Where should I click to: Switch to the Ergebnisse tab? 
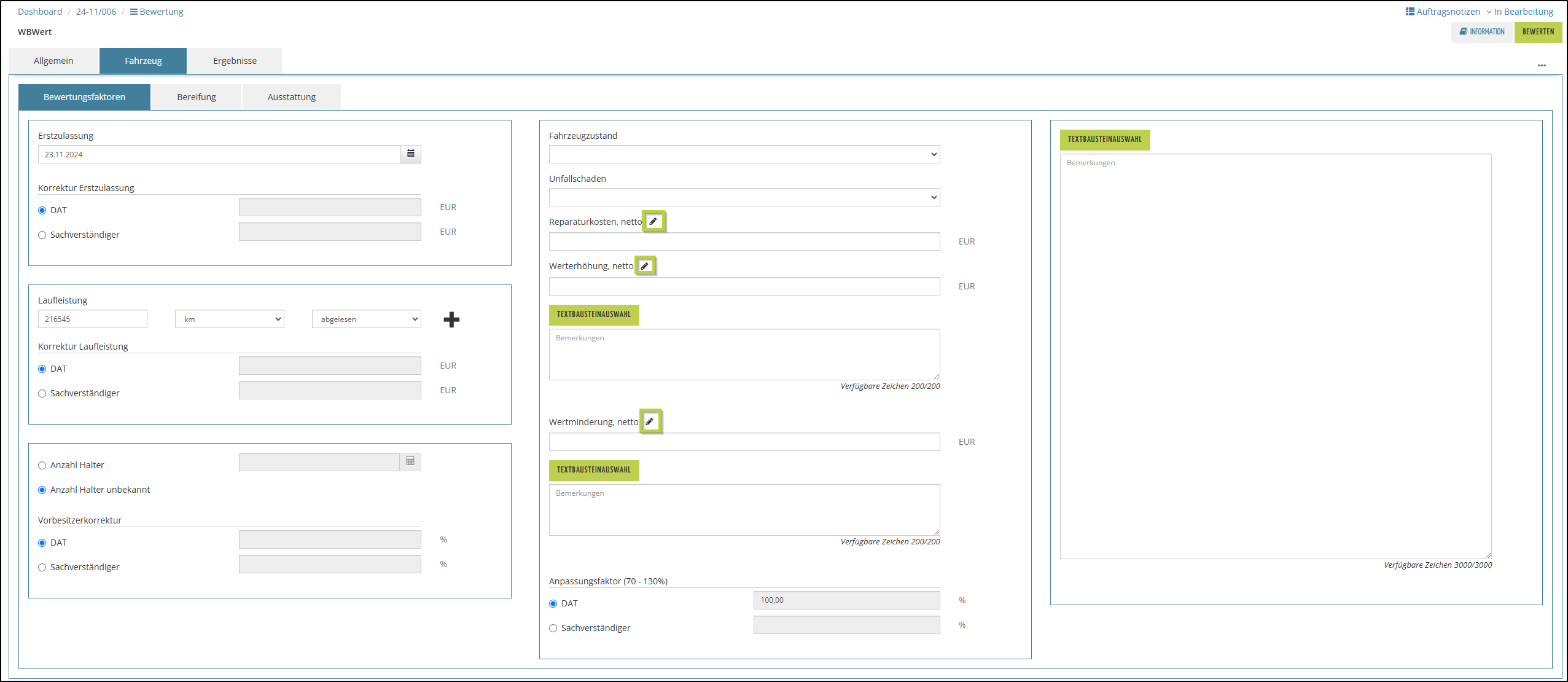(x=235, y=61)
